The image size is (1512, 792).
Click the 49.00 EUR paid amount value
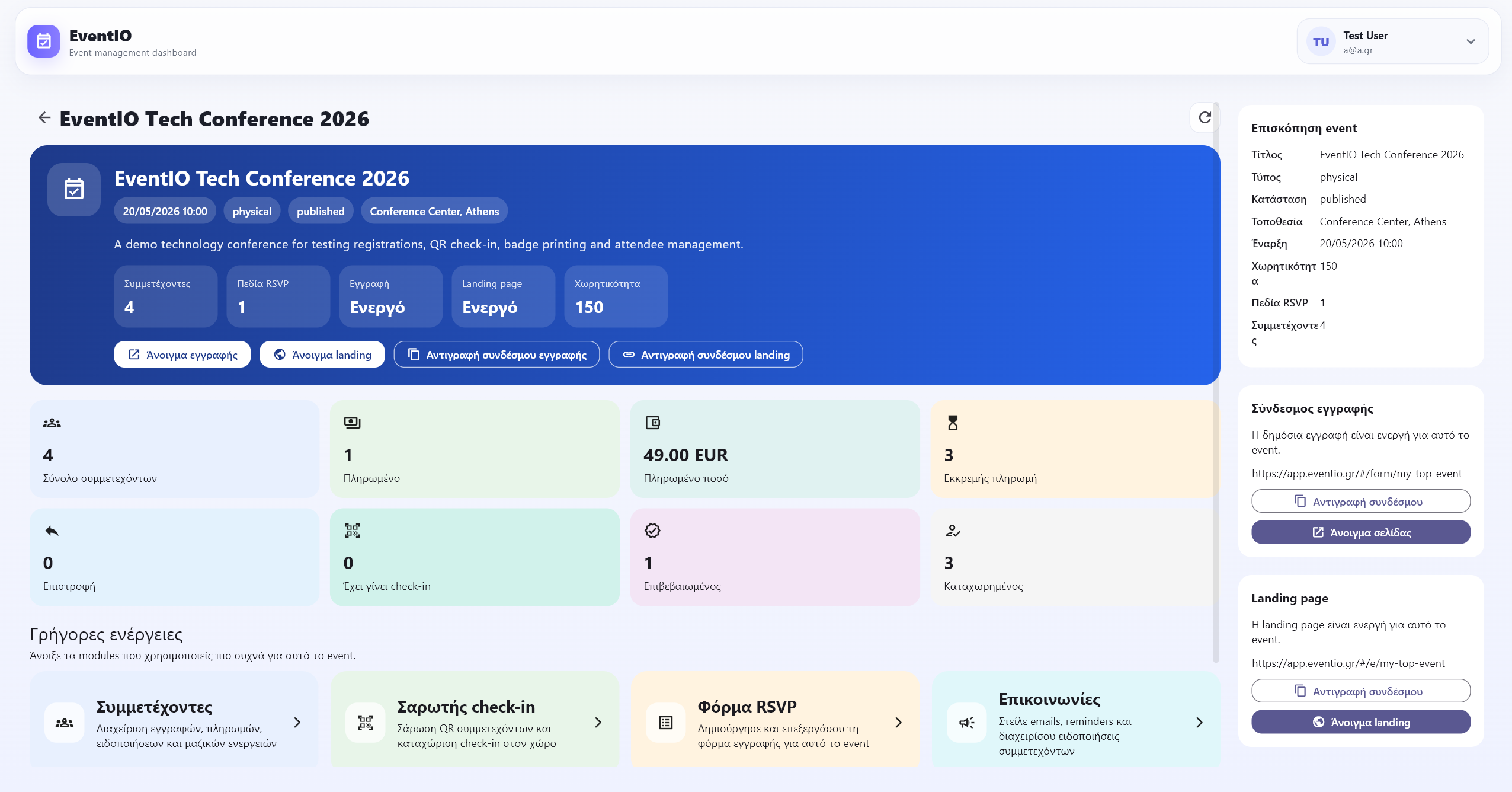[x=685, y=455]
